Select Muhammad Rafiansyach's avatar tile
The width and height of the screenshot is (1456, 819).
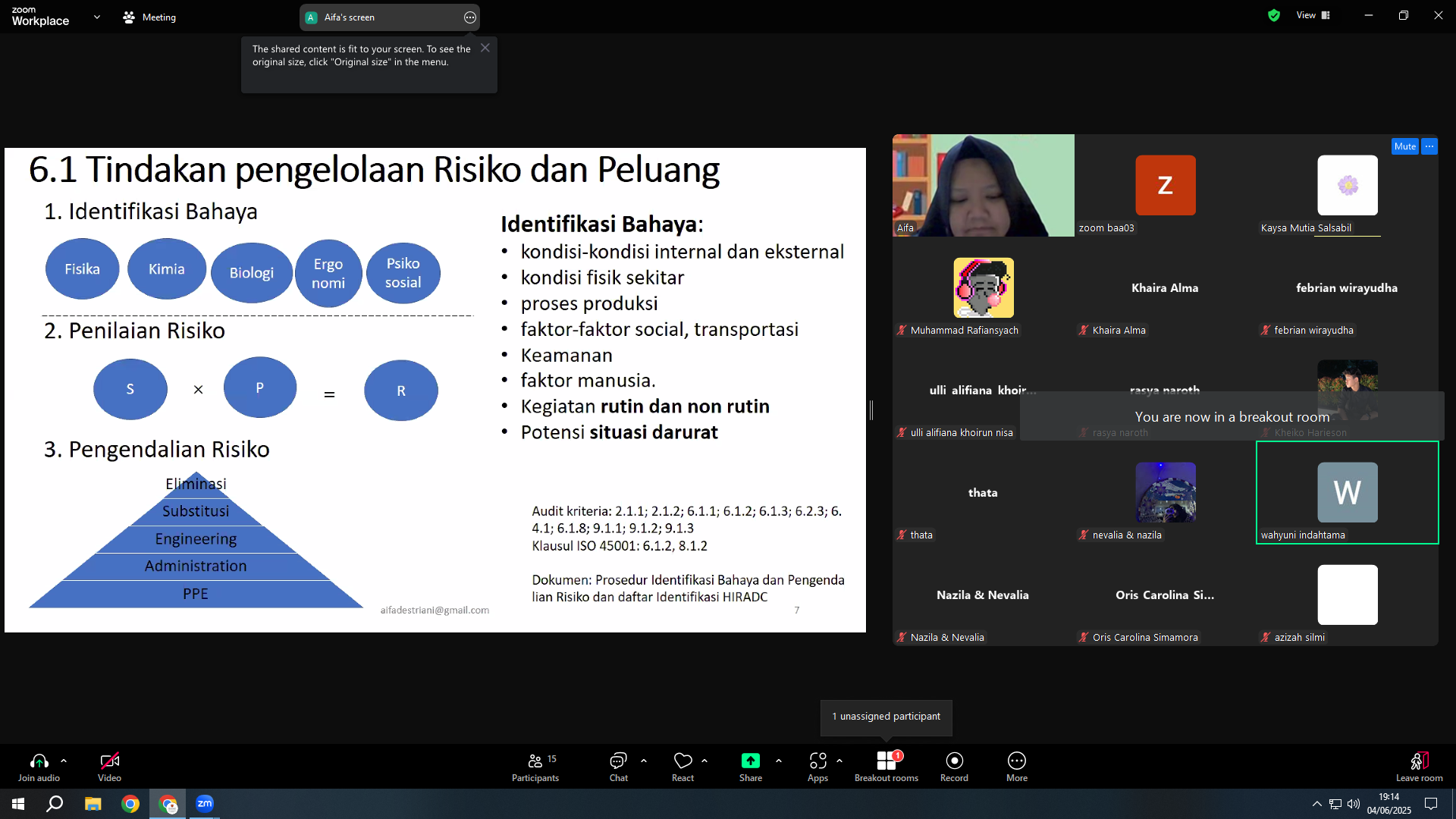pyautogui.click(x=984, y=288)
